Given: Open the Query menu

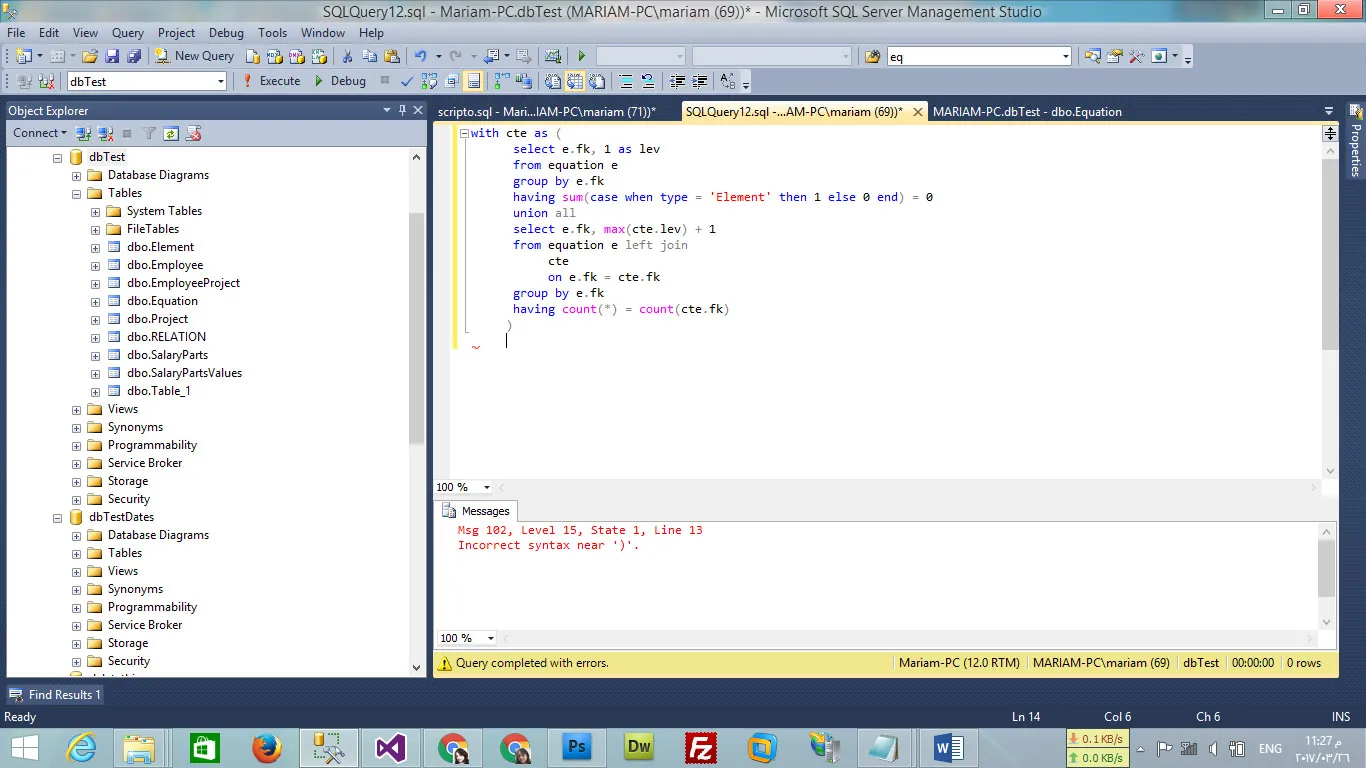Looking at the screenshot, I should click(127, 33).
